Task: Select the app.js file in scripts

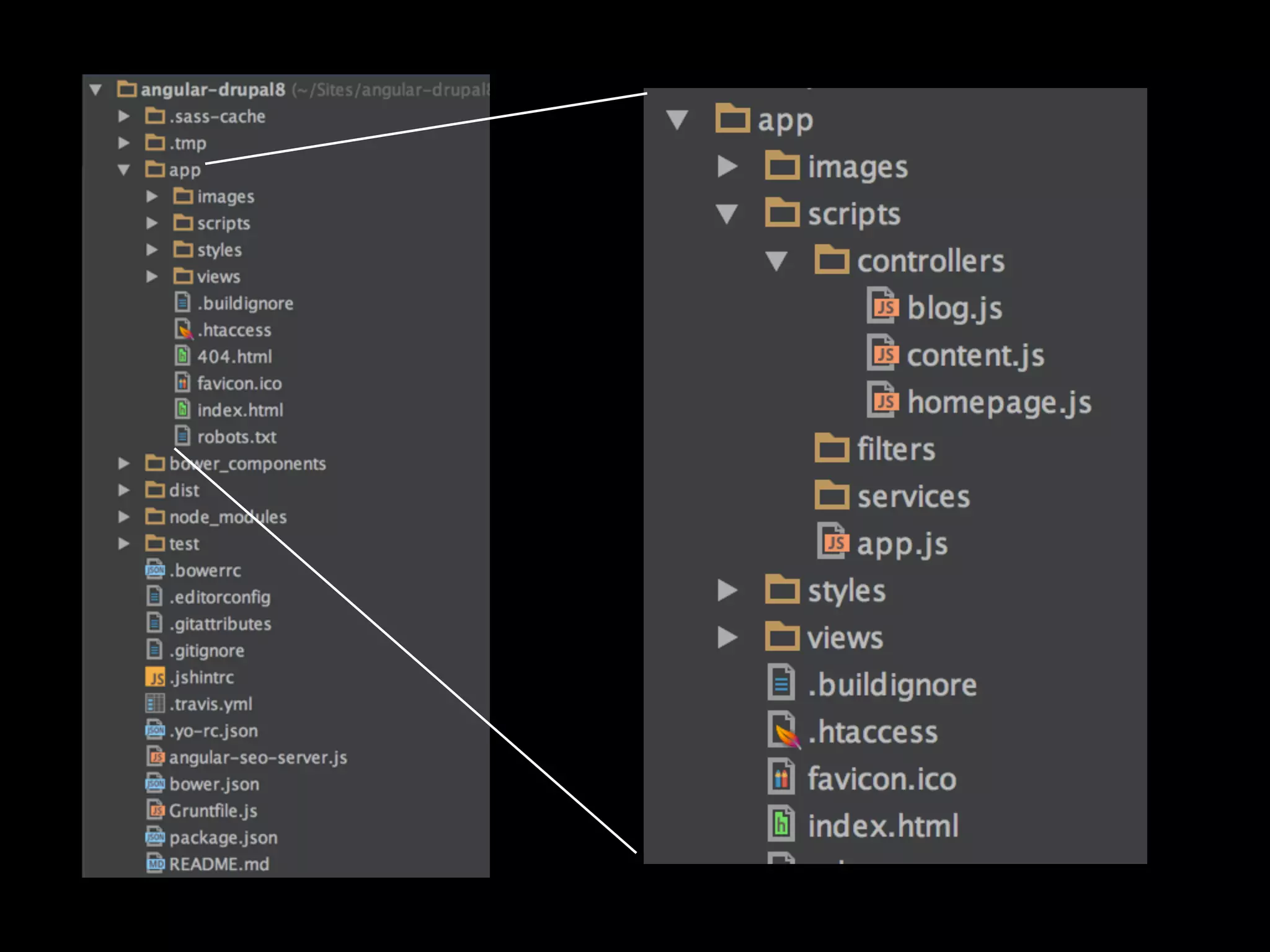Action: click(x=902, y=544)
